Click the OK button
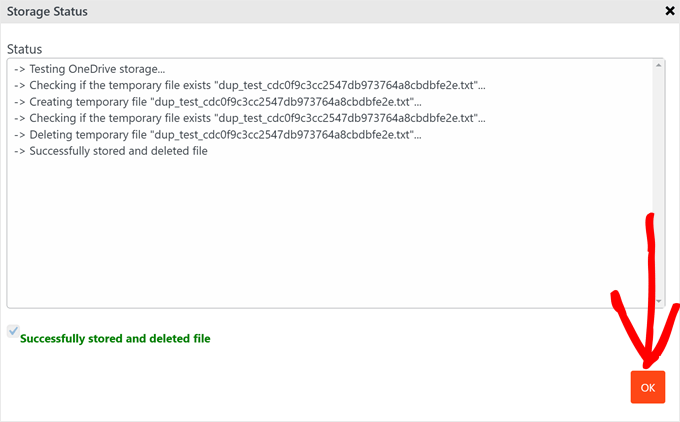 click(x=647, y=387)
